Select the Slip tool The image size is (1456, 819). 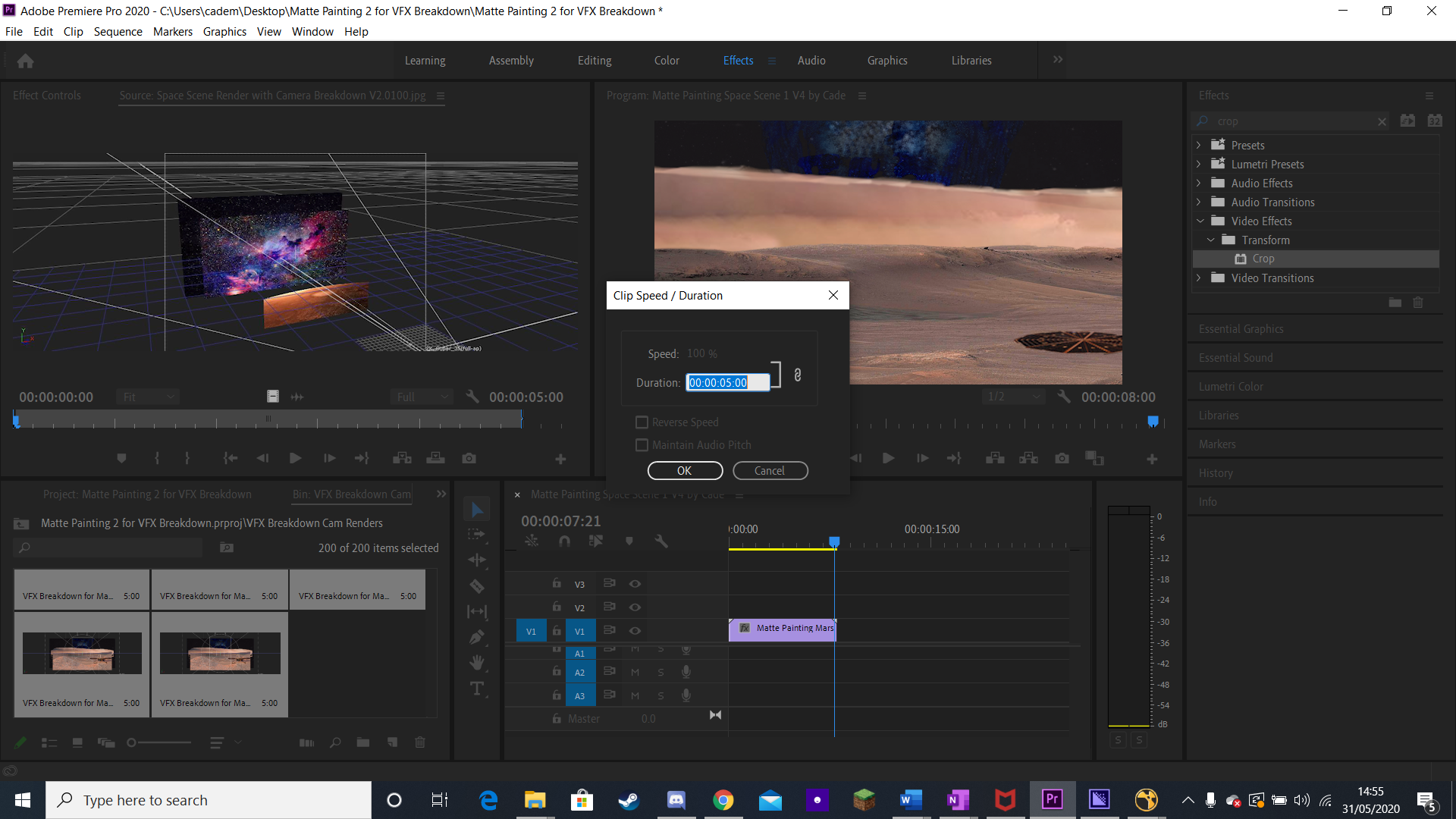tap(477, 611)
